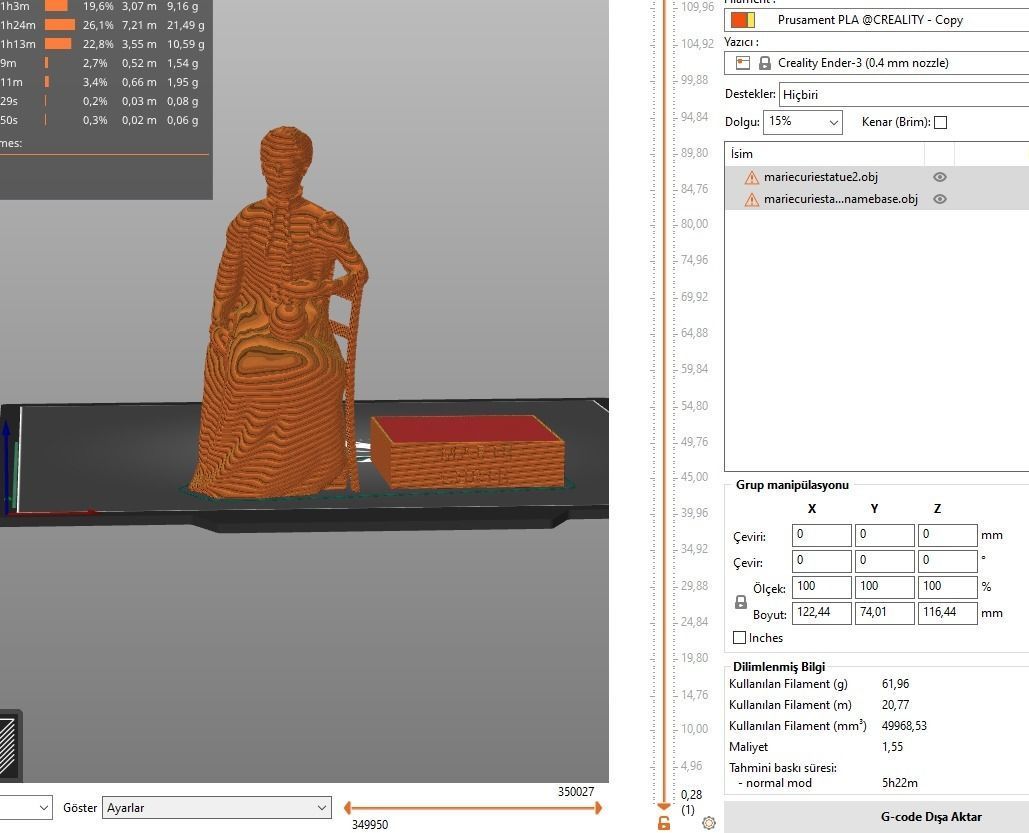Click the warning icon beside mariecuriestatue2.obj

(x=751, y=177)
